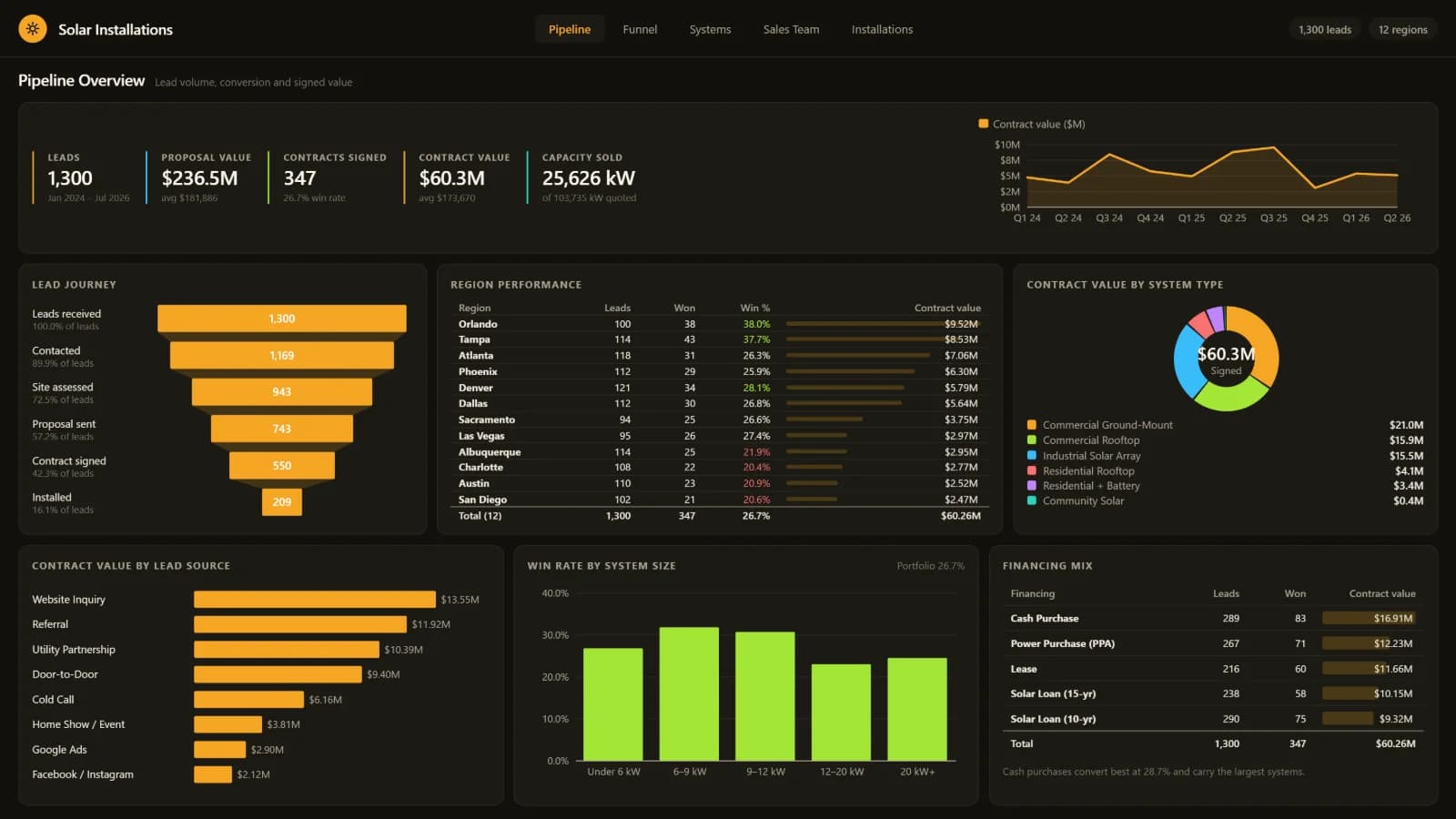Sort region table by Win % header
Viewport: 1456px width, 819px height.
[x=755, y=308]
